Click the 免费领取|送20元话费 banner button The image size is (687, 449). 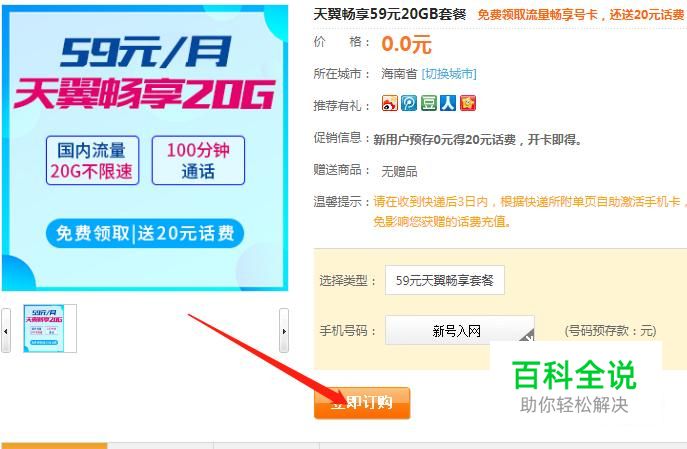pos(145,233)
